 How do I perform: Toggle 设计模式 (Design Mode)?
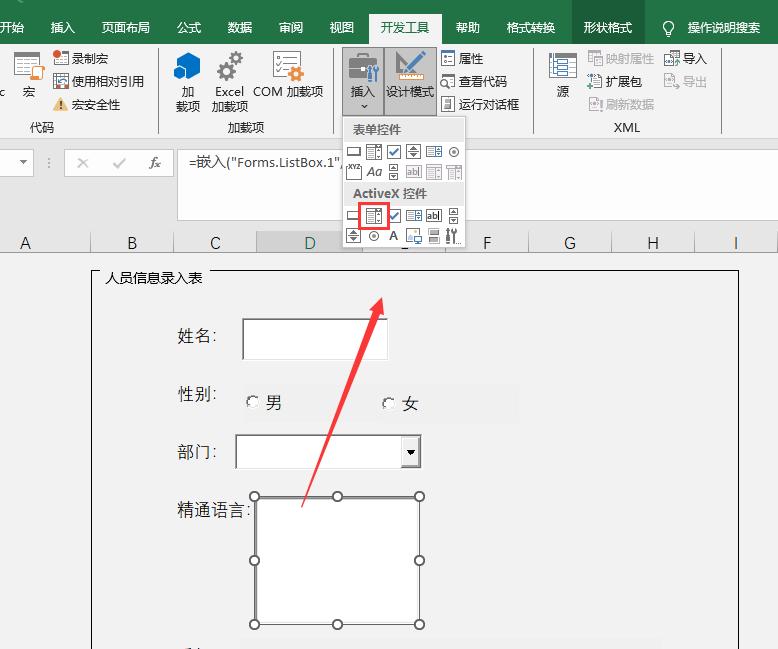[x=410, y=81]
